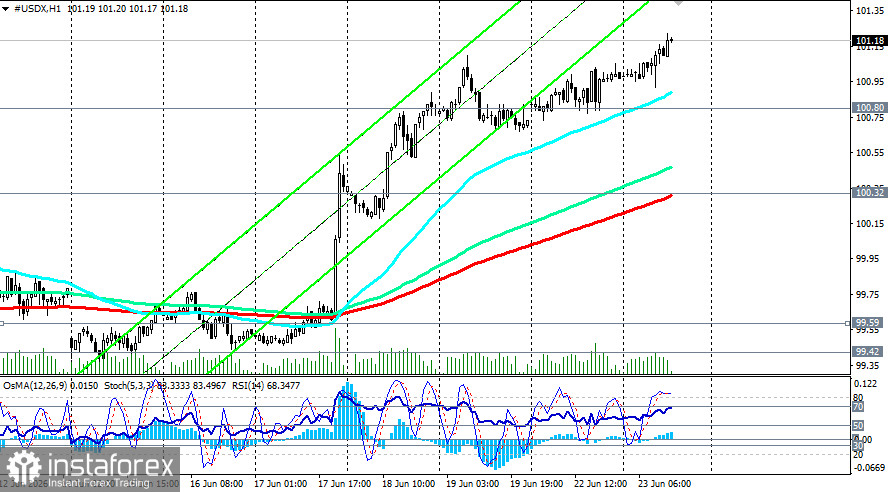
Task: Click the OHLC values 101.19 101.20 101.17 101.18
Action: tap(127, 9)
